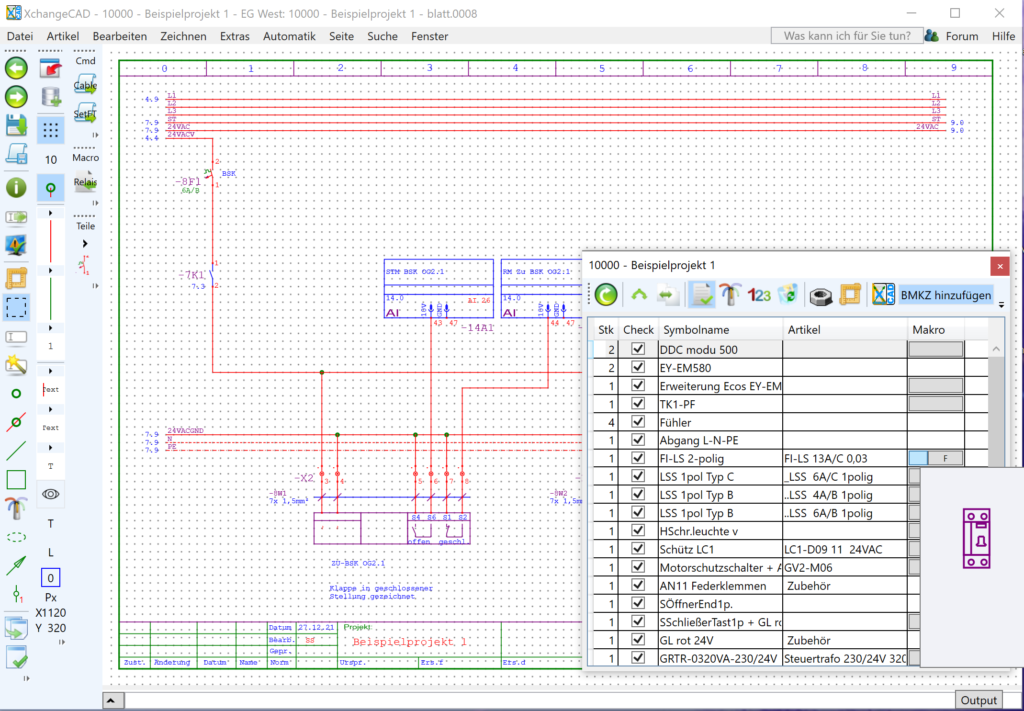The image size is (1024, 711).
Task: Click the BMKZ hinzufügen button
Action: point(946,295)
